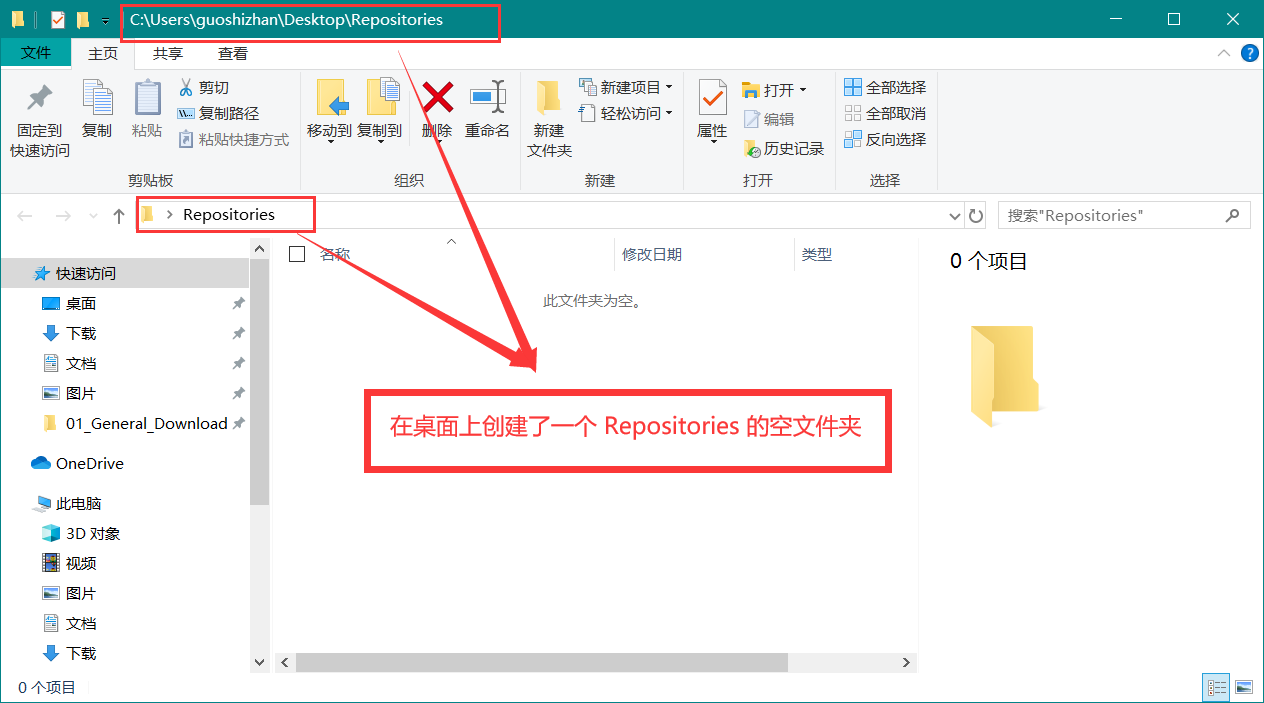
Task: Click Invert Selection in ribbon
Action: (885, 140)
